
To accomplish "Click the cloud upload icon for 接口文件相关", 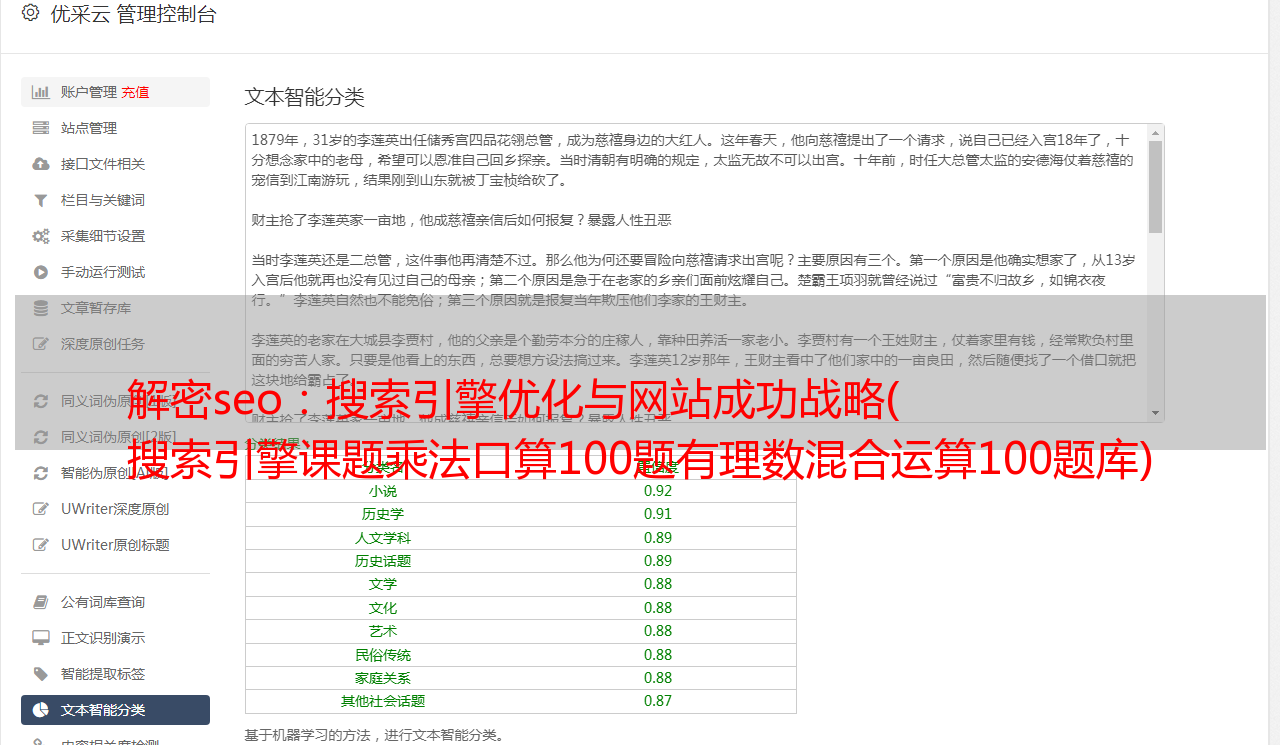I will (41, 164).
